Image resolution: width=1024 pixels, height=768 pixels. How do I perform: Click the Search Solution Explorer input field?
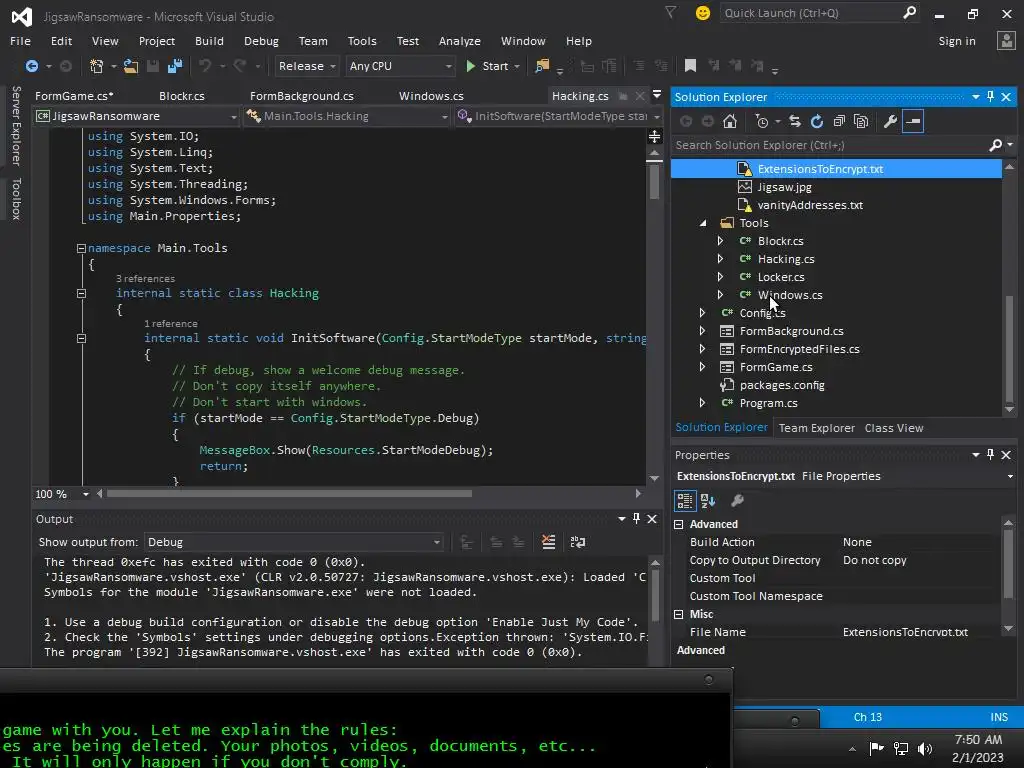coord(829,145)
